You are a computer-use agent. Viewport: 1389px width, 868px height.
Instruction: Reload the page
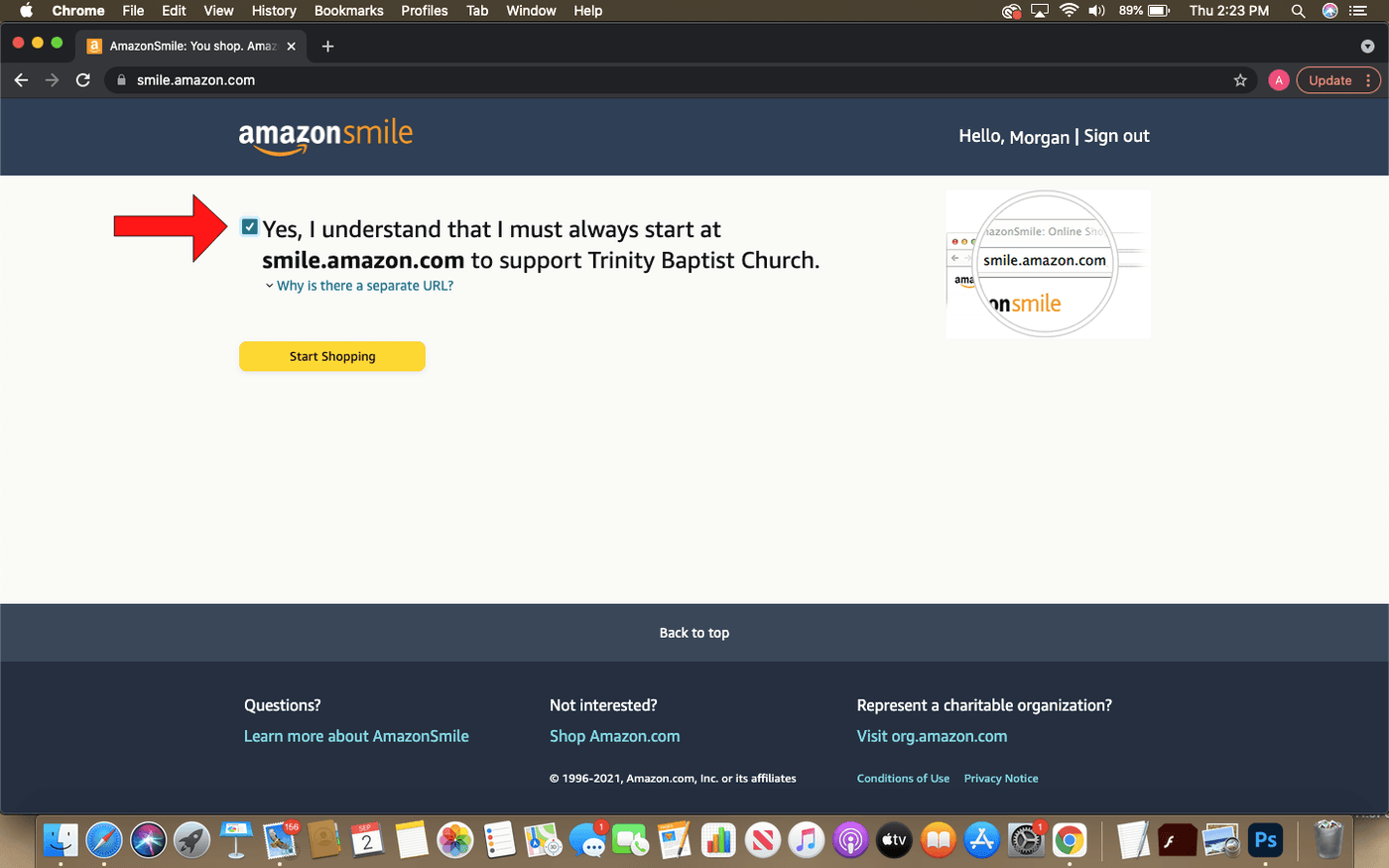click(83, 80)
